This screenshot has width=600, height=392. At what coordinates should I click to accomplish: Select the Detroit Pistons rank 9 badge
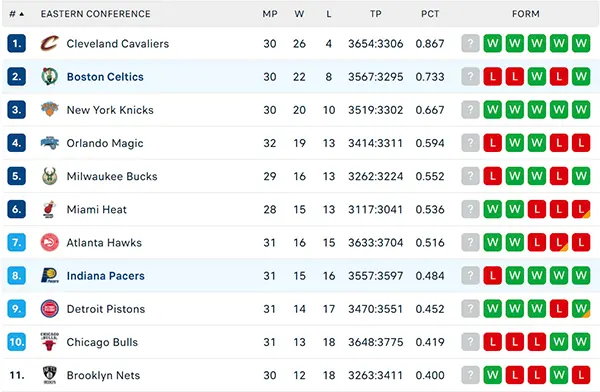point(16,309)
